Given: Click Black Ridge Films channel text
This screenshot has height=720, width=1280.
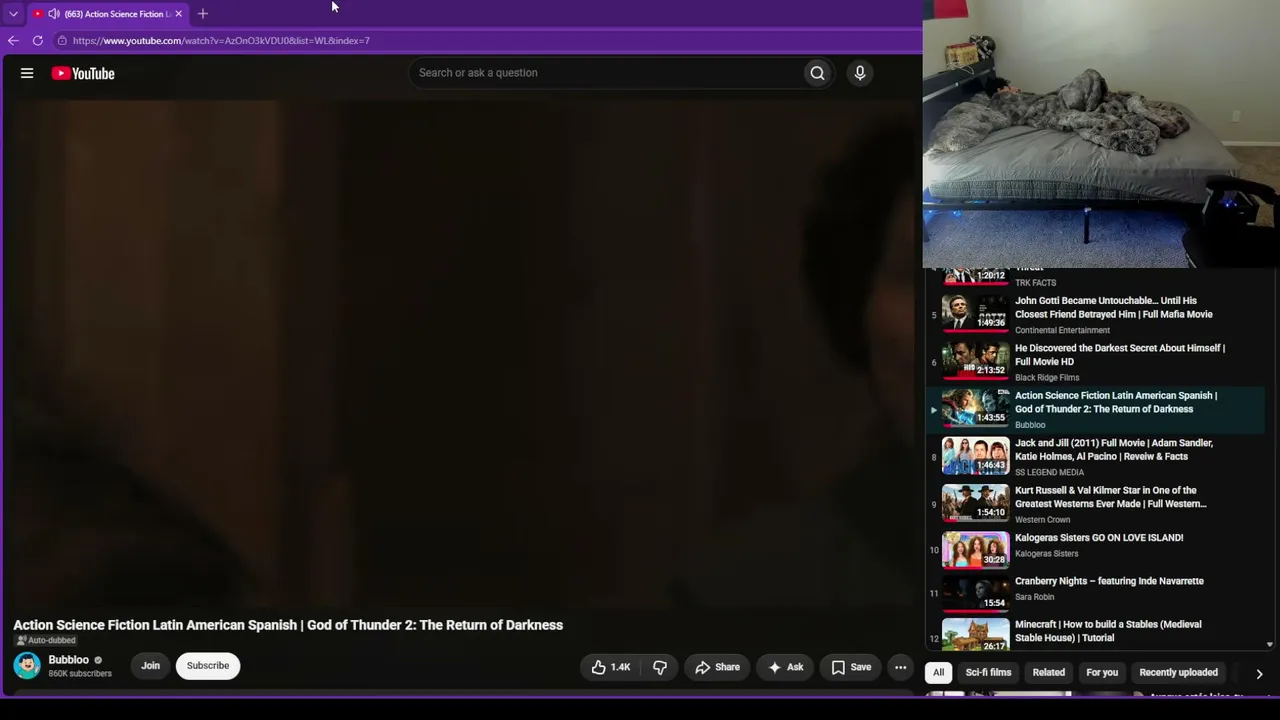Looking at the screenshot, I should tap(1047, 378).
